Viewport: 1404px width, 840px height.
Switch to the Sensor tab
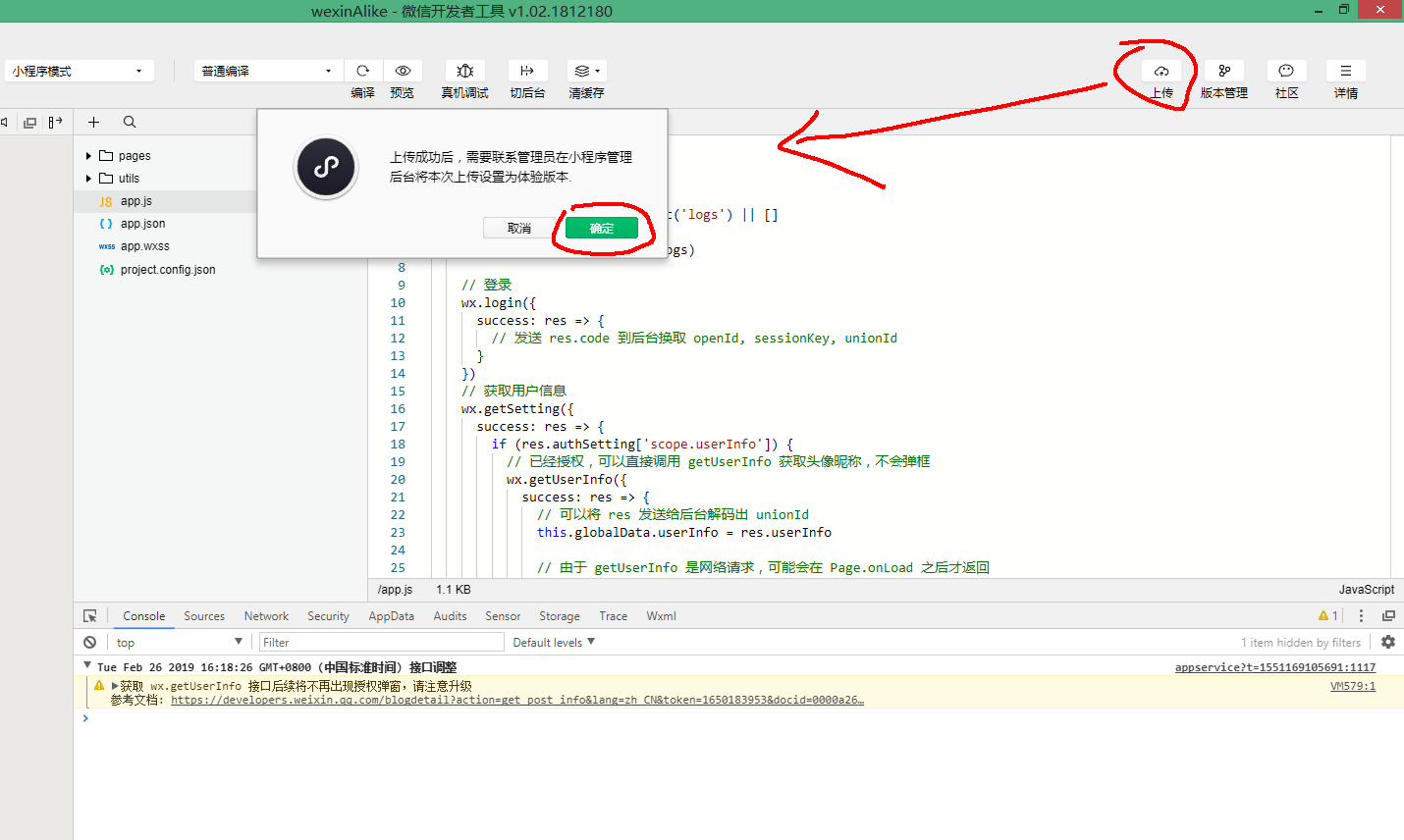tap(503, 616)
